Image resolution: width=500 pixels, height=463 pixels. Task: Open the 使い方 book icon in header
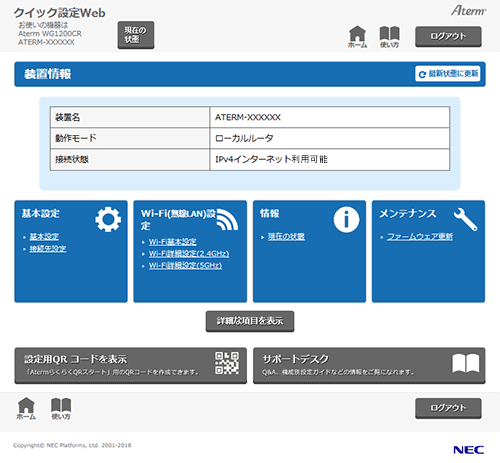[389, 37]
